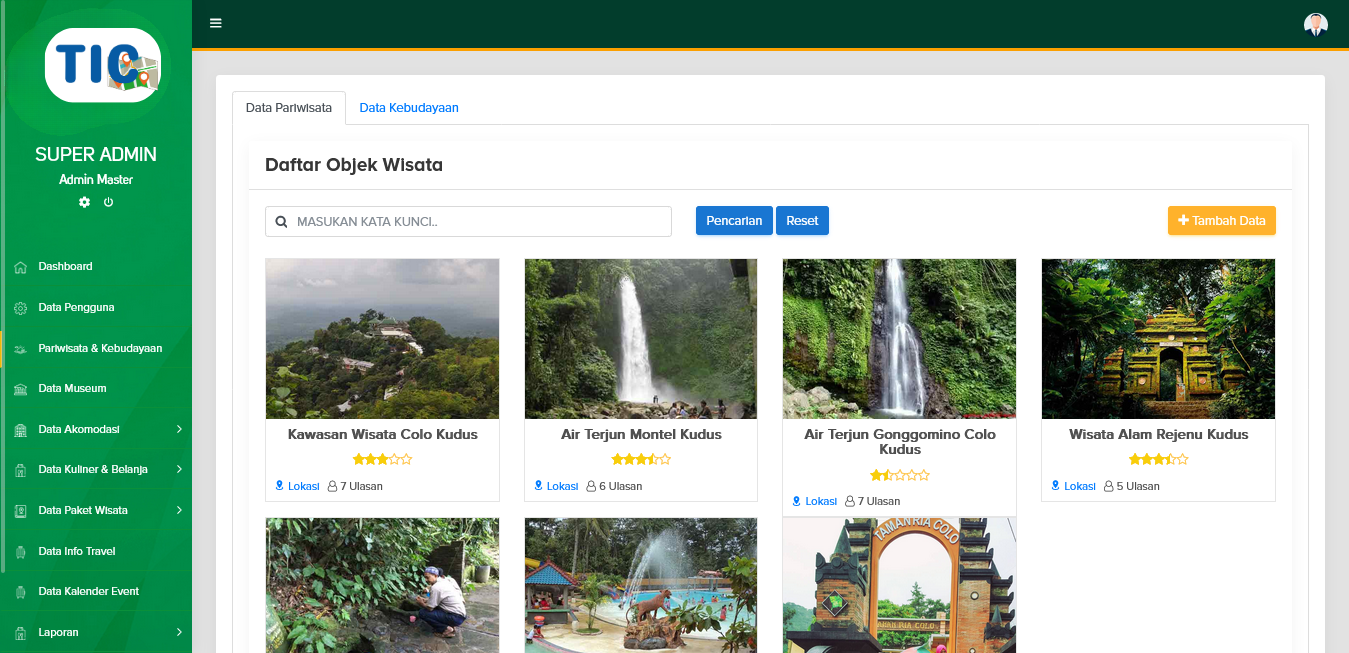Screen dimensions: 1349x653
Task: Click the star rating of Air Terjun Montel Kudus
Action: click(641, 460)
